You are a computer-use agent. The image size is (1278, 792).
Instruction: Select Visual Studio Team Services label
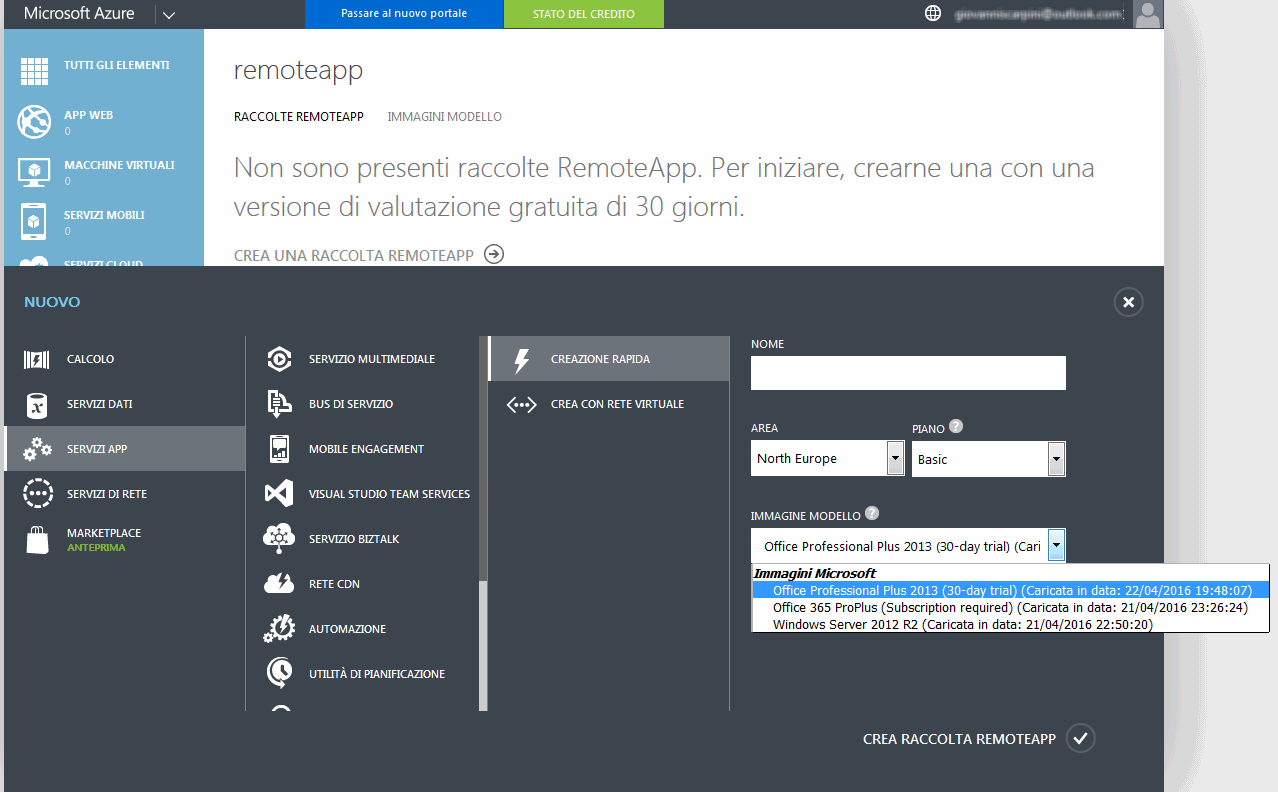[389, 494]
